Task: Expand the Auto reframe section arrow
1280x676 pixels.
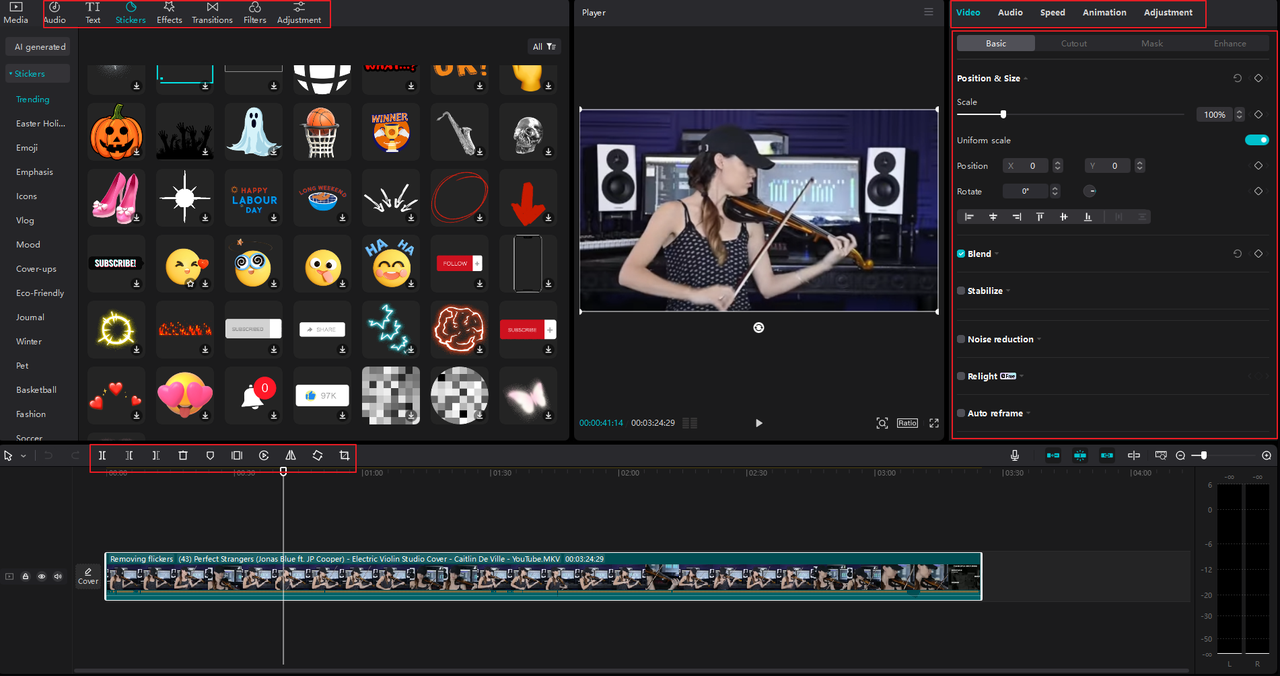Action: 1028,413
